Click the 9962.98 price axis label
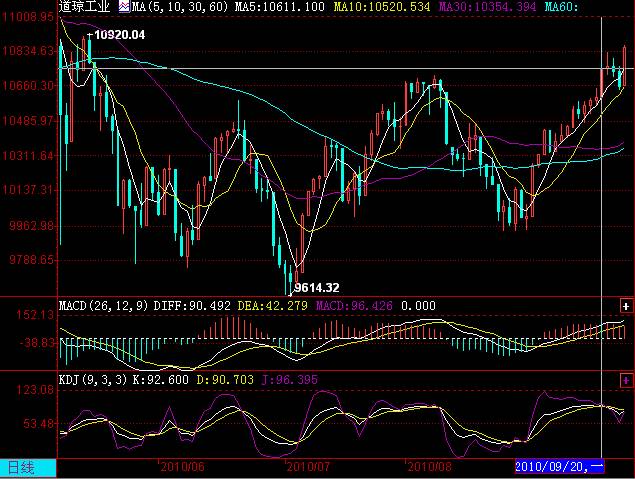 31,225
